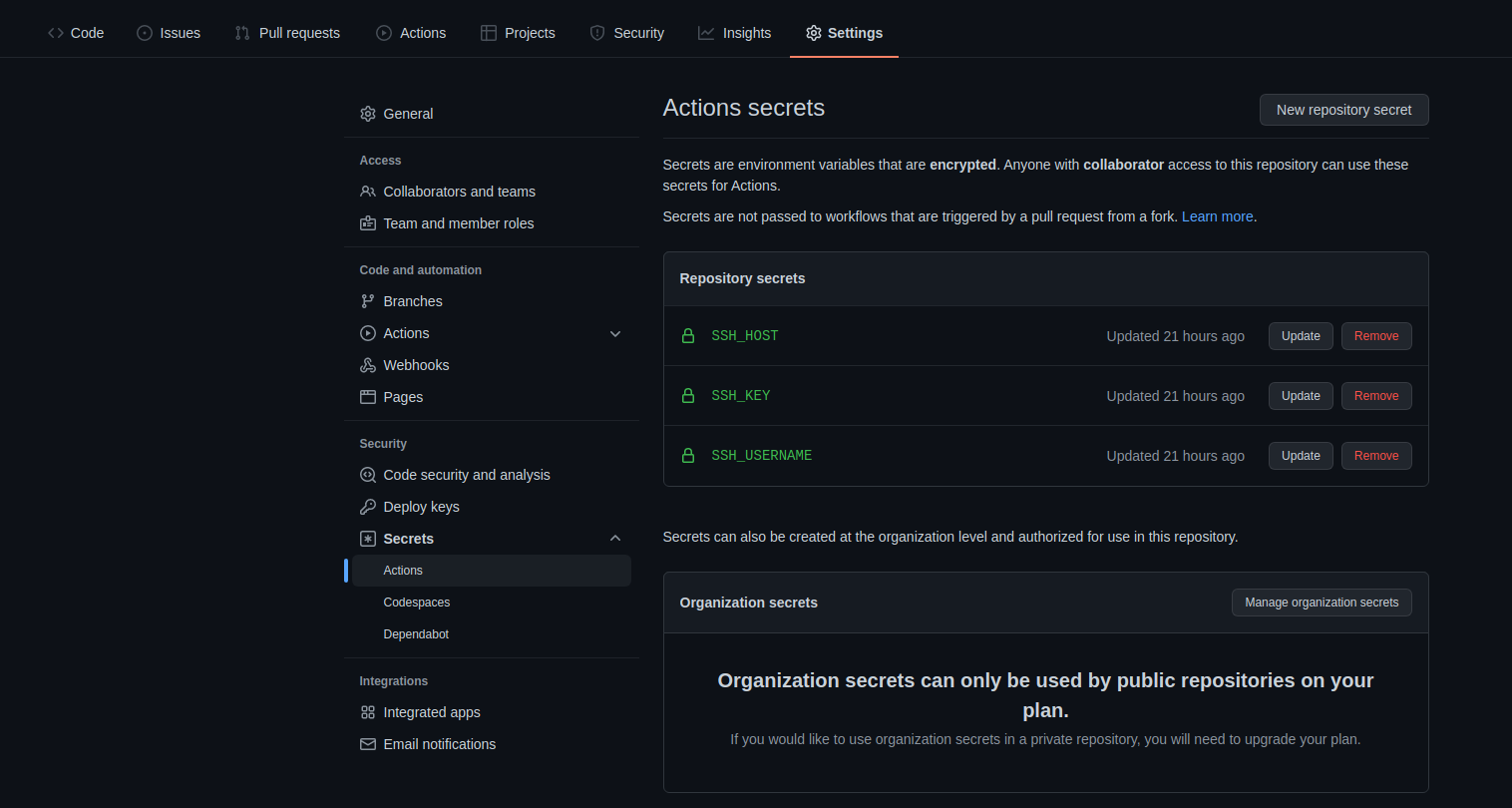Collapse the Secrets section chevron
The width and height of the screenshot is (1512, 808).
coord(615,539)
